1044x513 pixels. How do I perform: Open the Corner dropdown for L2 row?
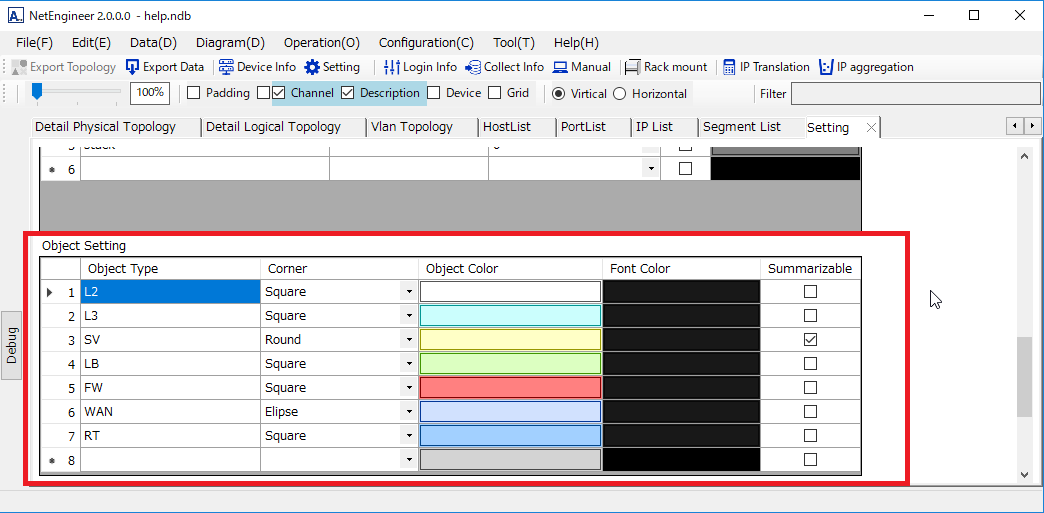pos(409,292)
